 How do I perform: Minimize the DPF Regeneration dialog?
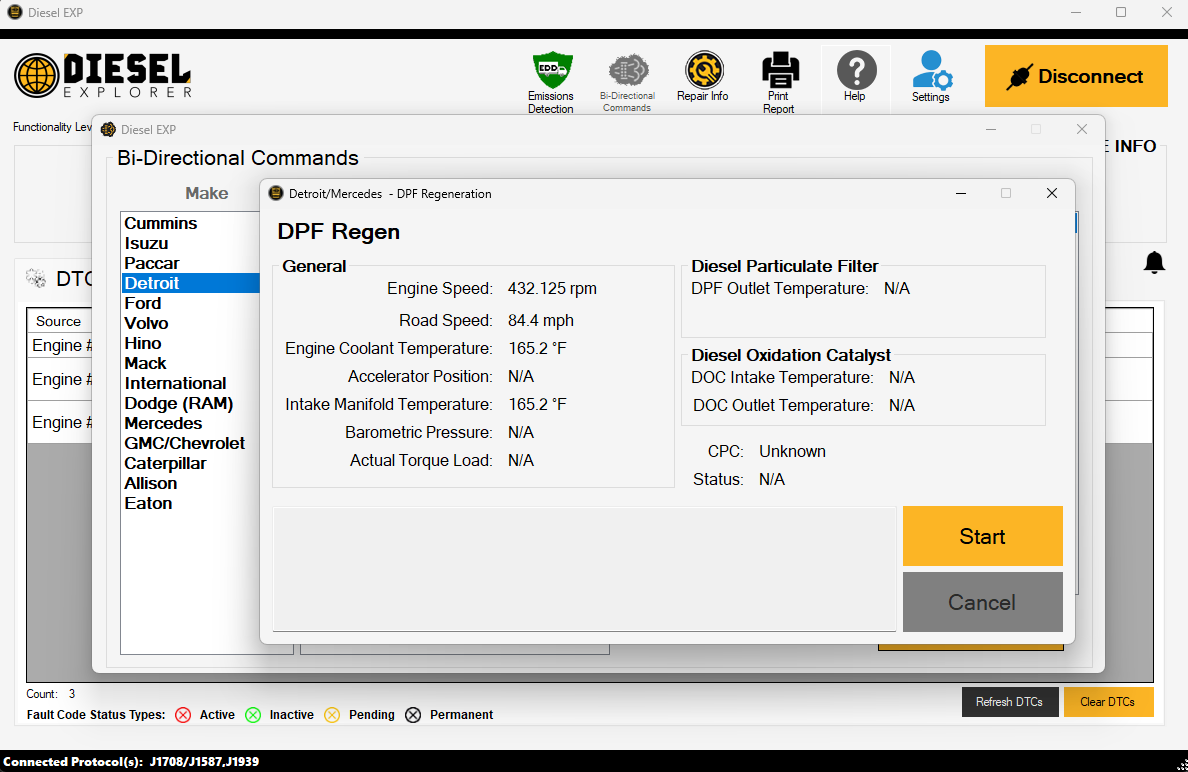point(961,193)
